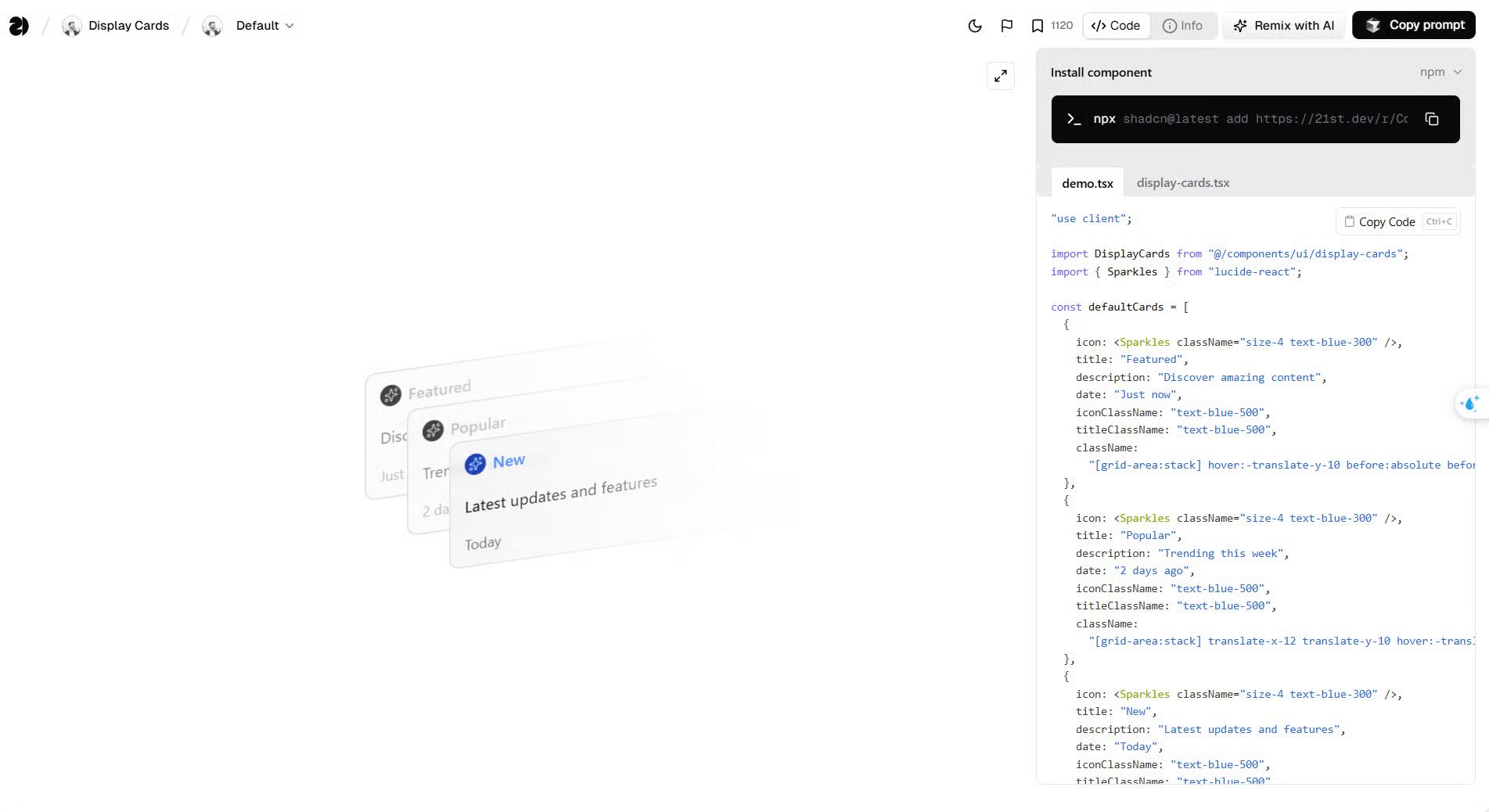Click the Copy prompt button
Image resolution: width=1489 pixels, height=812 pixels.
(x=1413, y=24)
